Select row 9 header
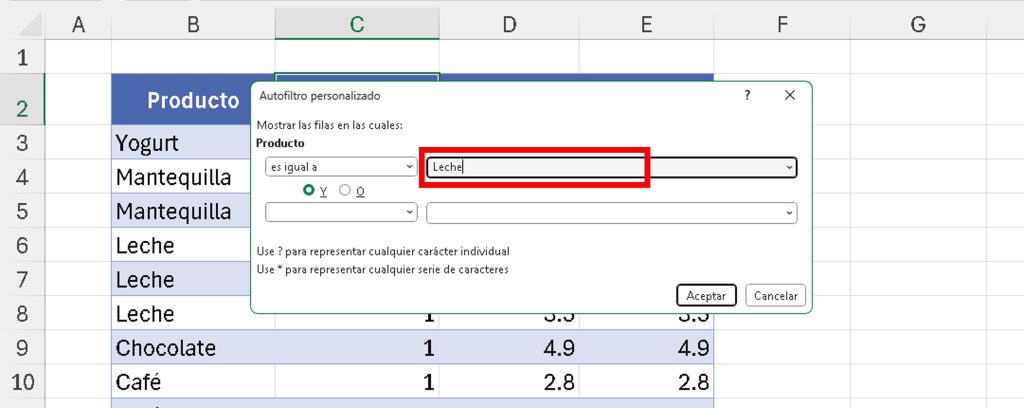1024x408 pixels. click(22, 348)
